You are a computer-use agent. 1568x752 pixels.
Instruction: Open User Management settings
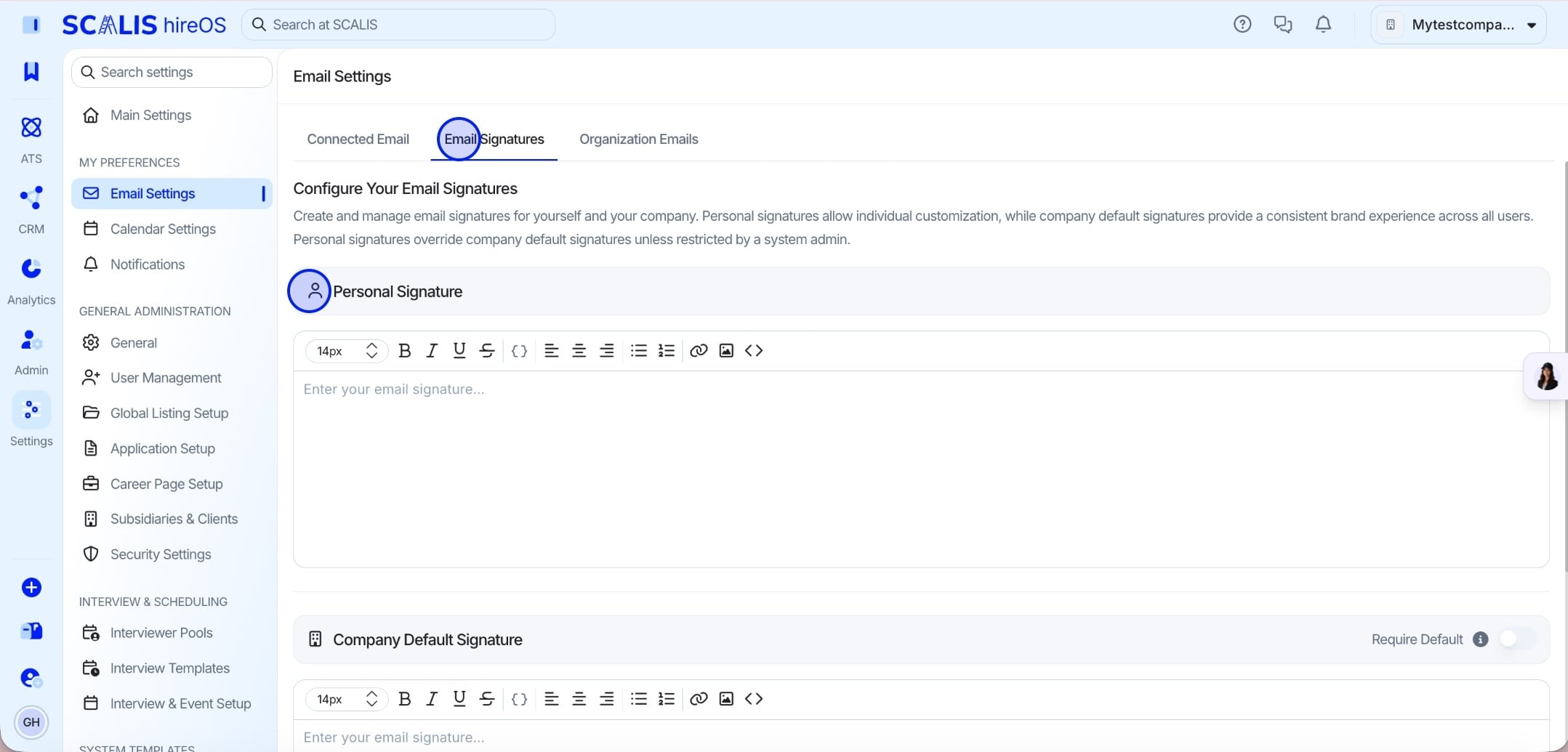tap(172, 378)
